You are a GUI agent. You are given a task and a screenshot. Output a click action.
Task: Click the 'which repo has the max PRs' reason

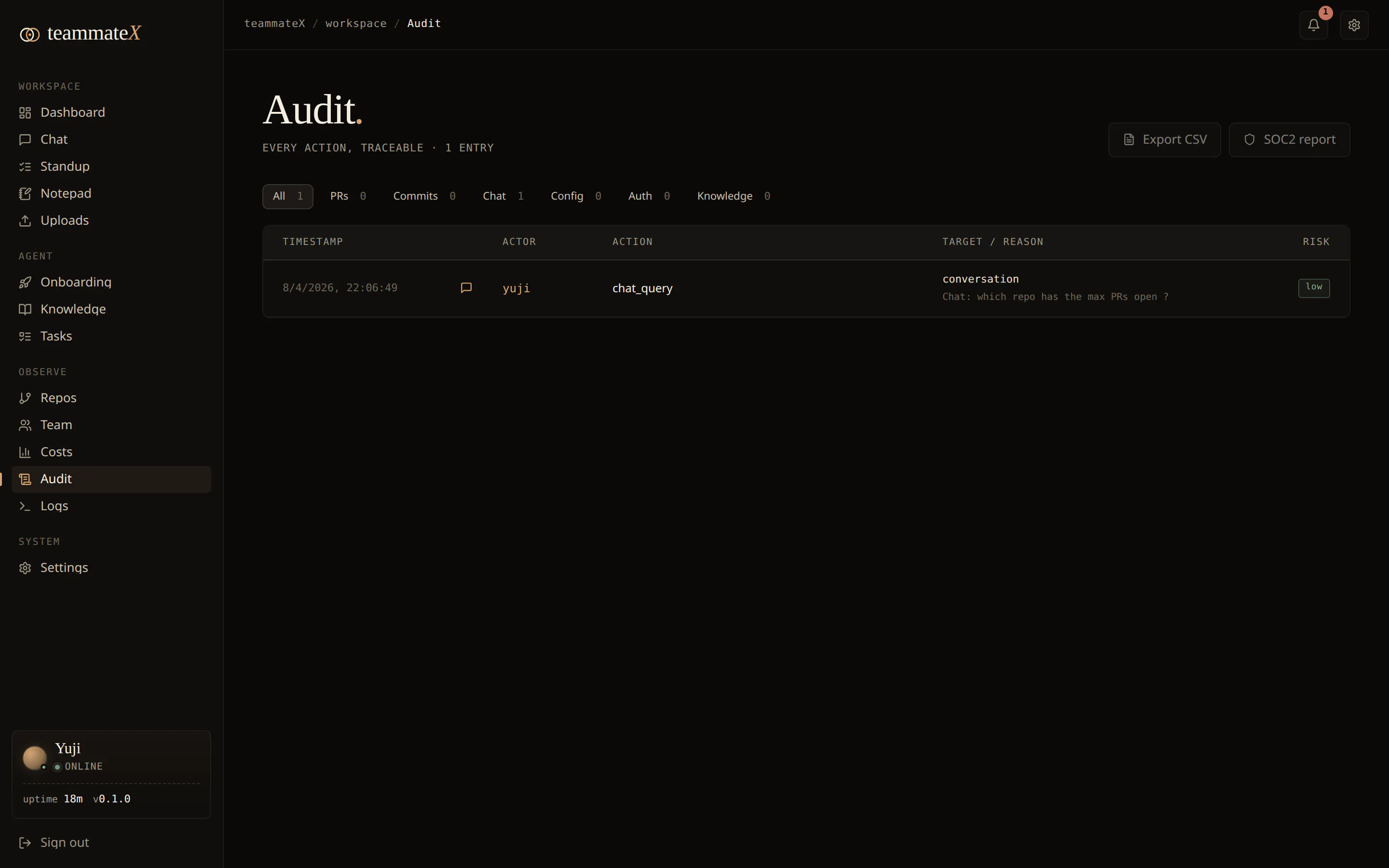1055,297
